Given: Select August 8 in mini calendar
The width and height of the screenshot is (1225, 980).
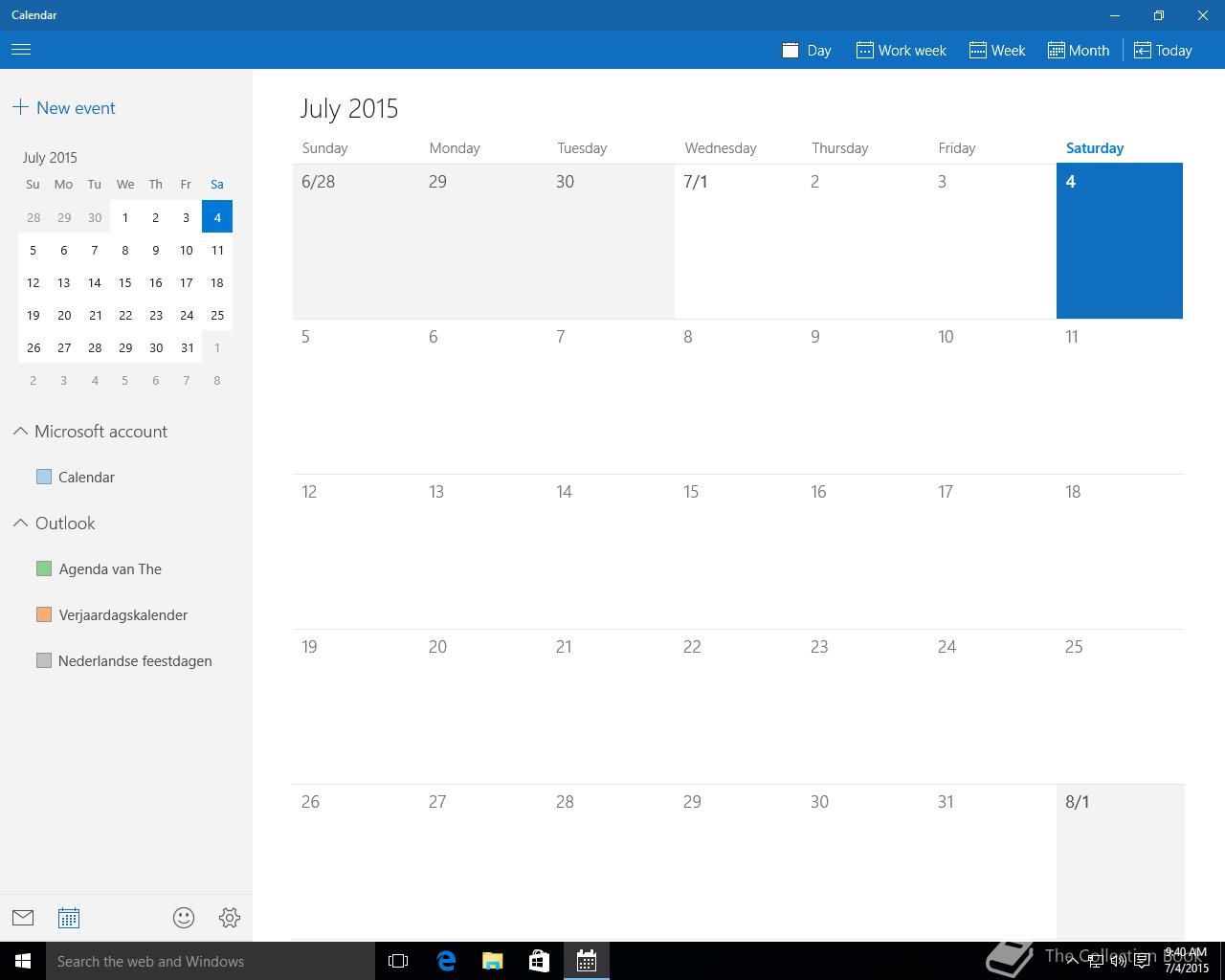Looking at the screenshot, I should click(x=217, y=380).
